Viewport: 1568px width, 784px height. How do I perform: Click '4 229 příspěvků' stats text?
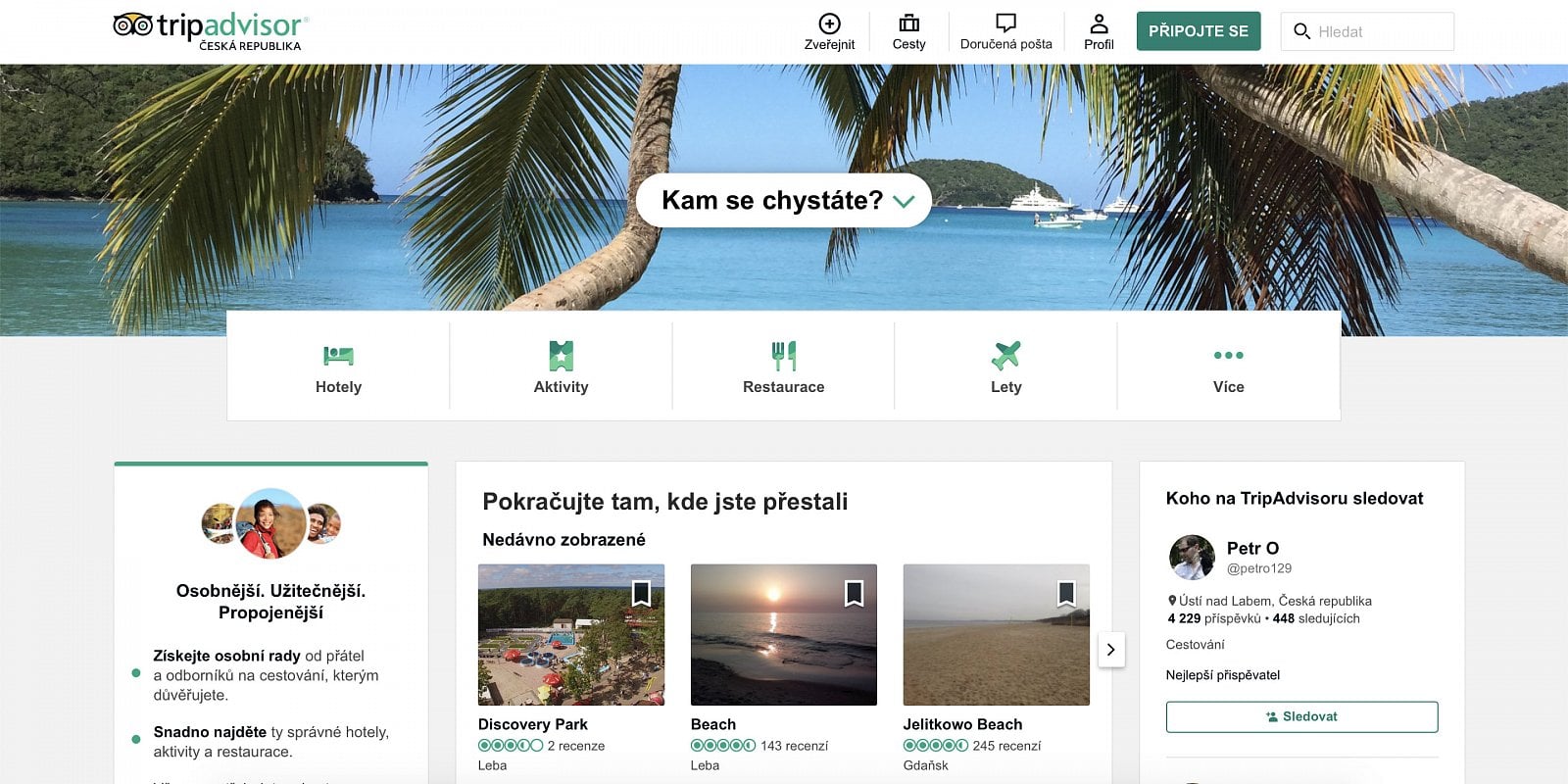pyautogui.click(x=1214, y=618)
